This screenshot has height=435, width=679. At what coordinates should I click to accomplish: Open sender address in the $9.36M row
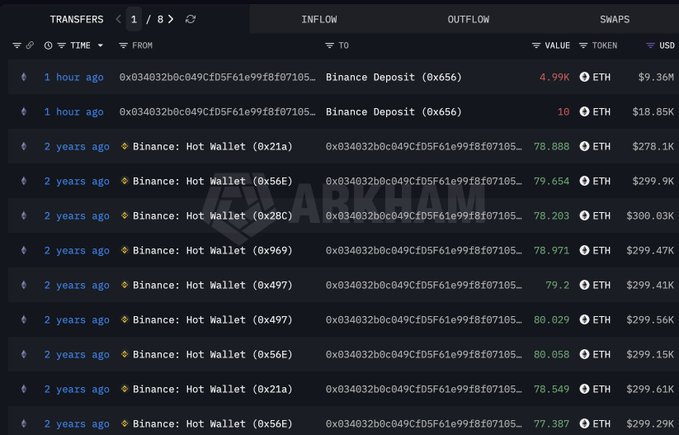click(x=217, y=77)
